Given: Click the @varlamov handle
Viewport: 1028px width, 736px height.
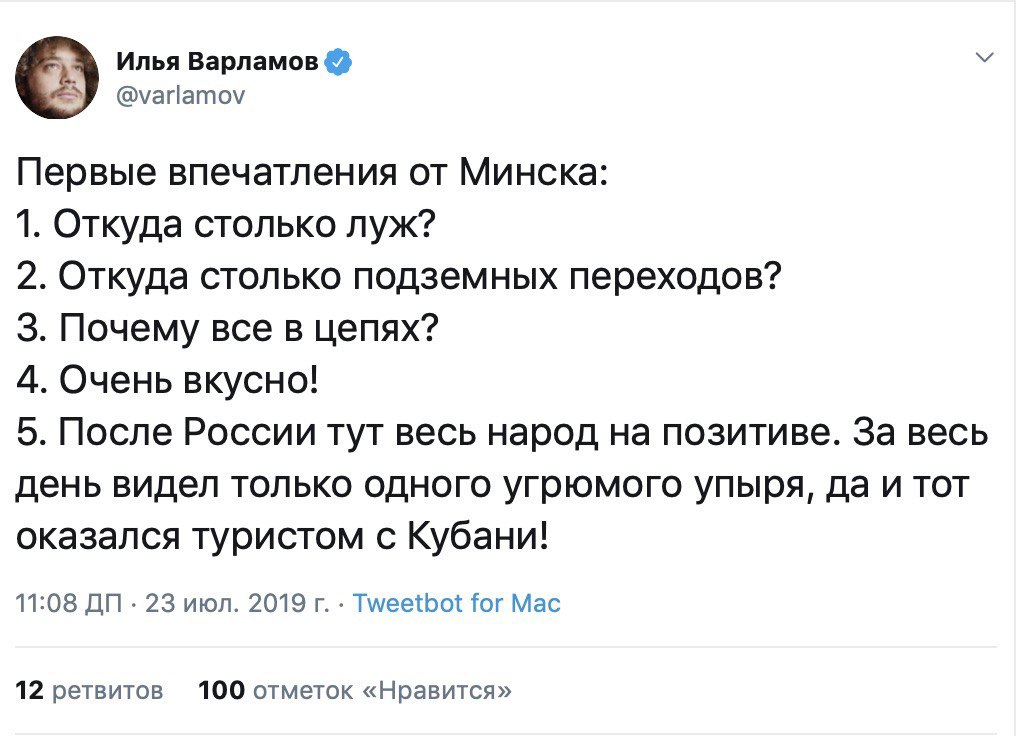Looking at the screenshot, I should pyautogui.click(x=181, y=96).
